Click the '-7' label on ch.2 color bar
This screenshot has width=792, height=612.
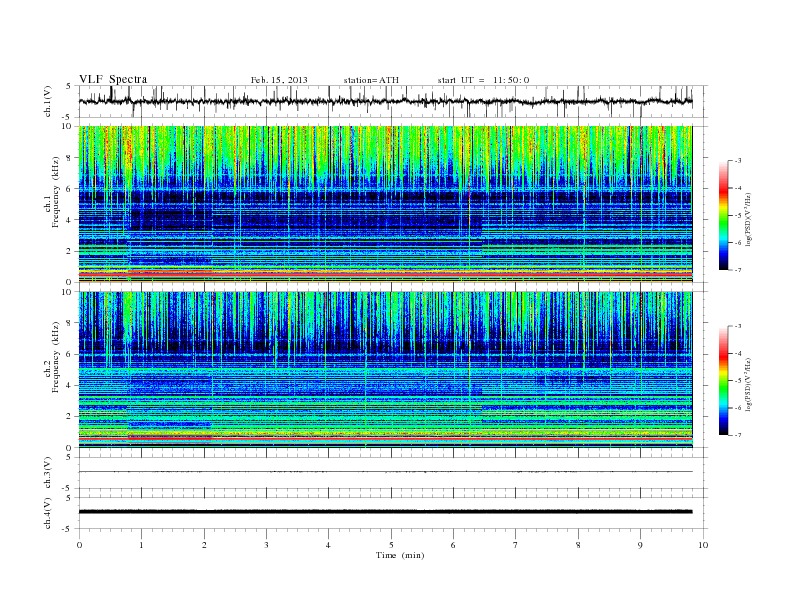pos(737,435)
